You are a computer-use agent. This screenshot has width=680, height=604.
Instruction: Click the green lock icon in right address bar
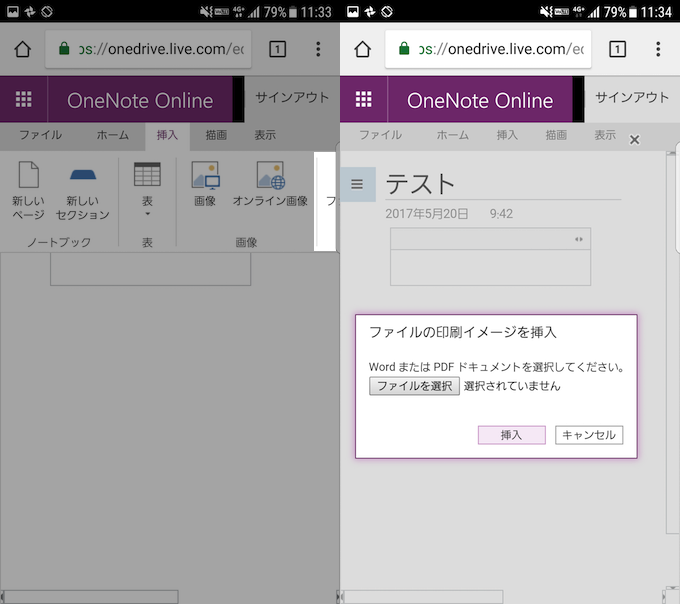404,49
